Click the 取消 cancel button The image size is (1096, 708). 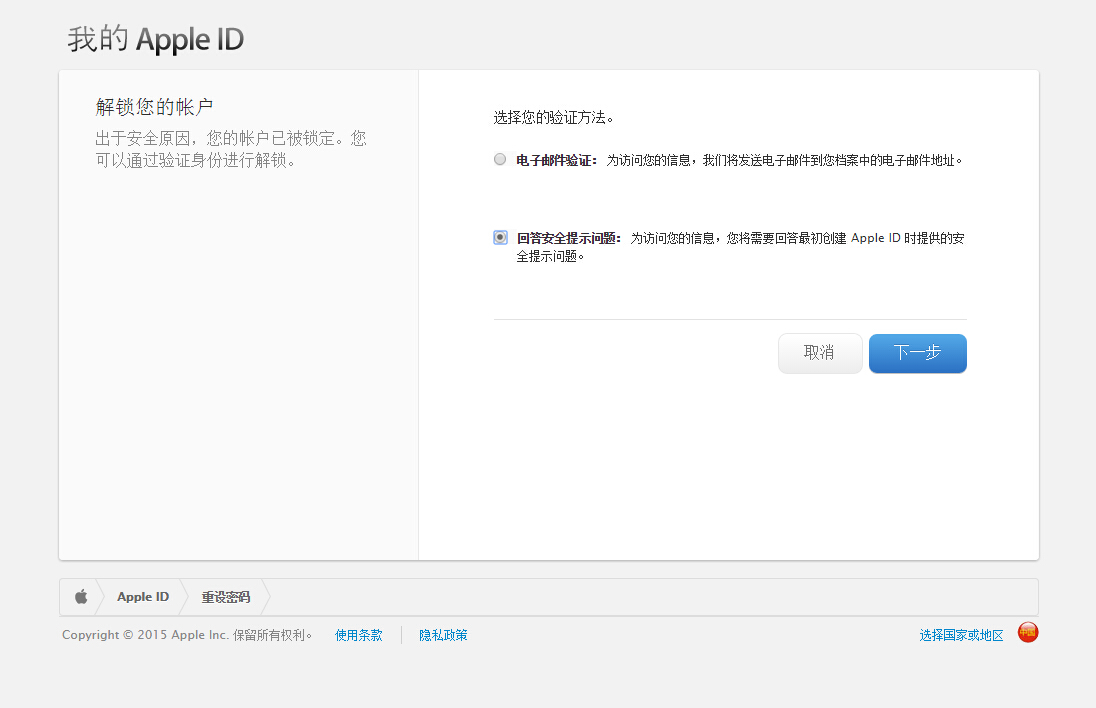[x=820, y=353]
